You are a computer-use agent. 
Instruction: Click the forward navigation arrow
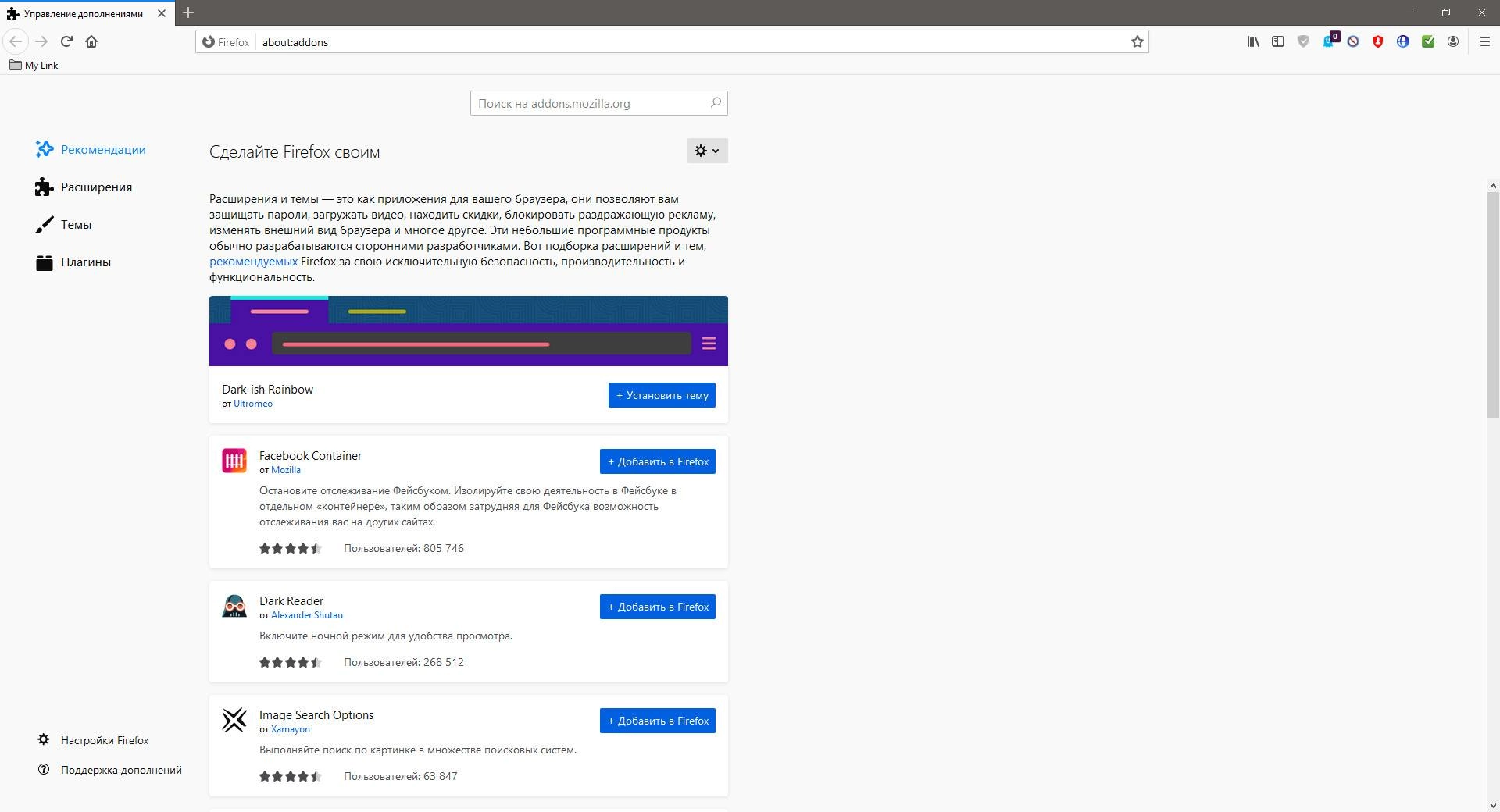click(42, 41)
